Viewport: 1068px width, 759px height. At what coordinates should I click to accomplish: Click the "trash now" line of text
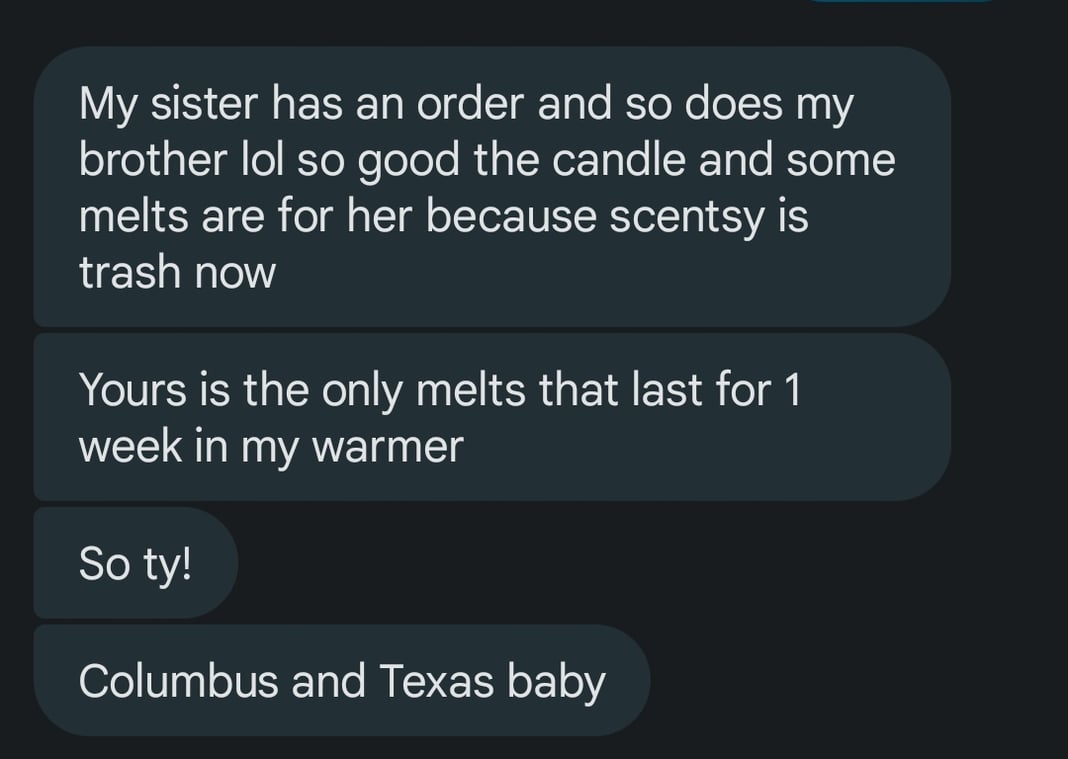coord(177,273)
